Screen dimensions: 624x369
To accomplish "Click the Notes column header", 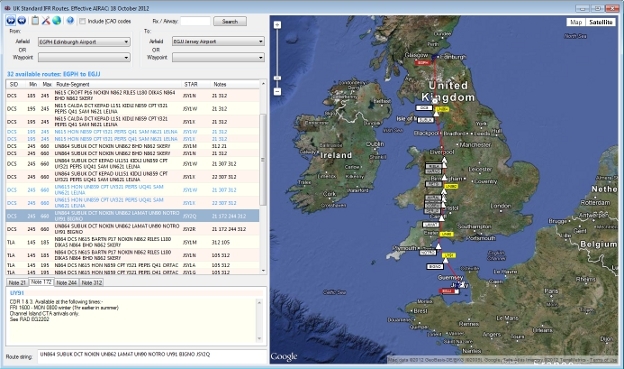I will click(235, 84).
